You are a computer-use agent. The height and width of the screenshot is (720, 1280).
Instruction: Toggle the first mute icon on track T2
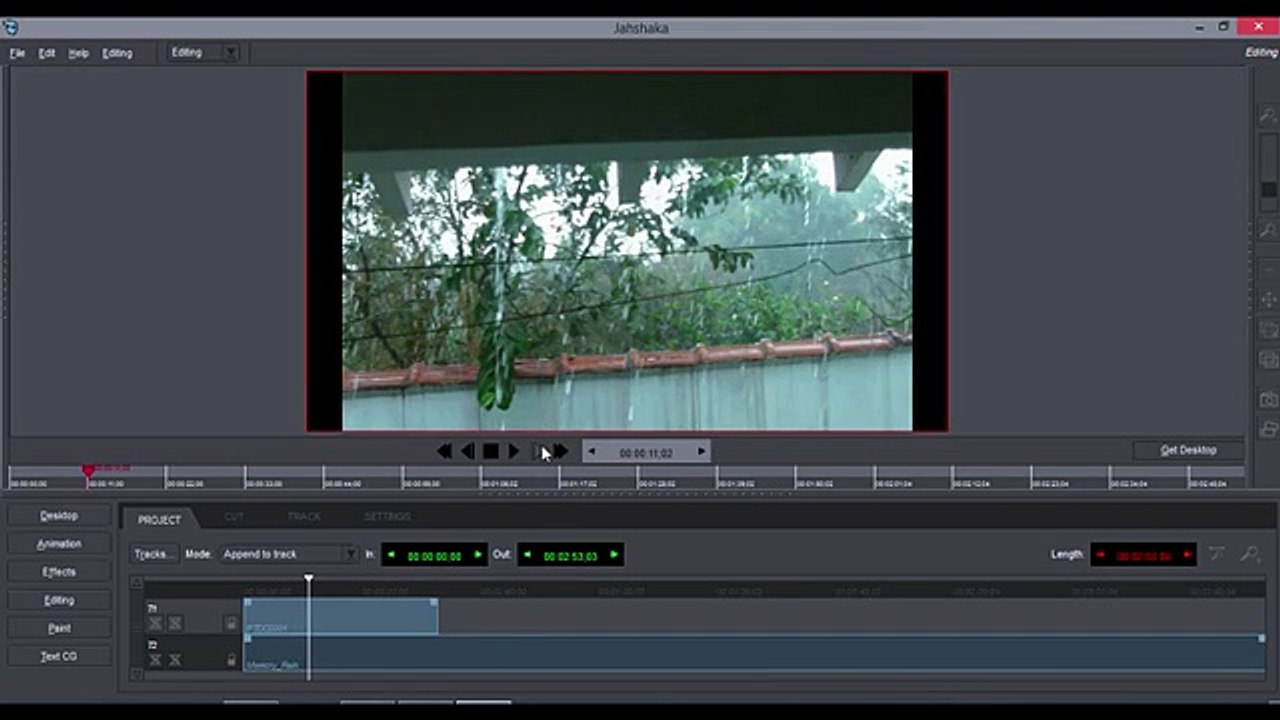pyautogui.click(x=155, y=660)
